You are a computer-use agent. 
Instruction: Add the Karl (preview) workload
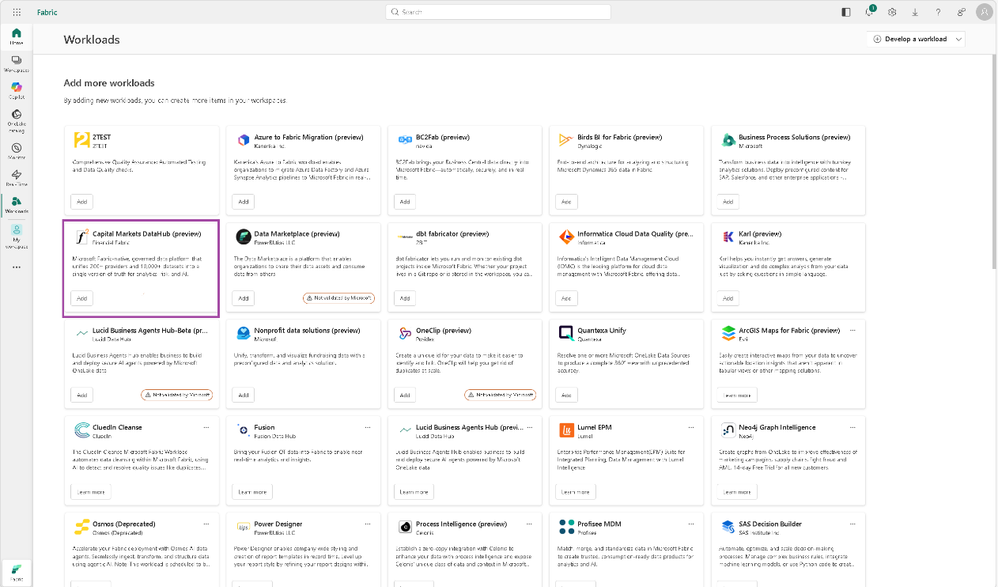[727, 299]
